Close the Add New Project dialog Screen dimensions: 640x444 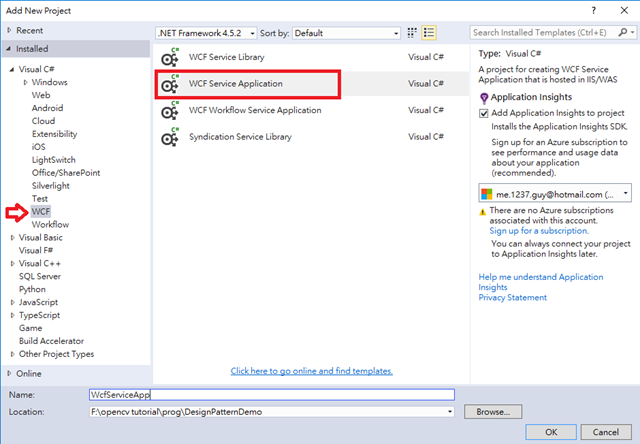(x=624, y=11)
